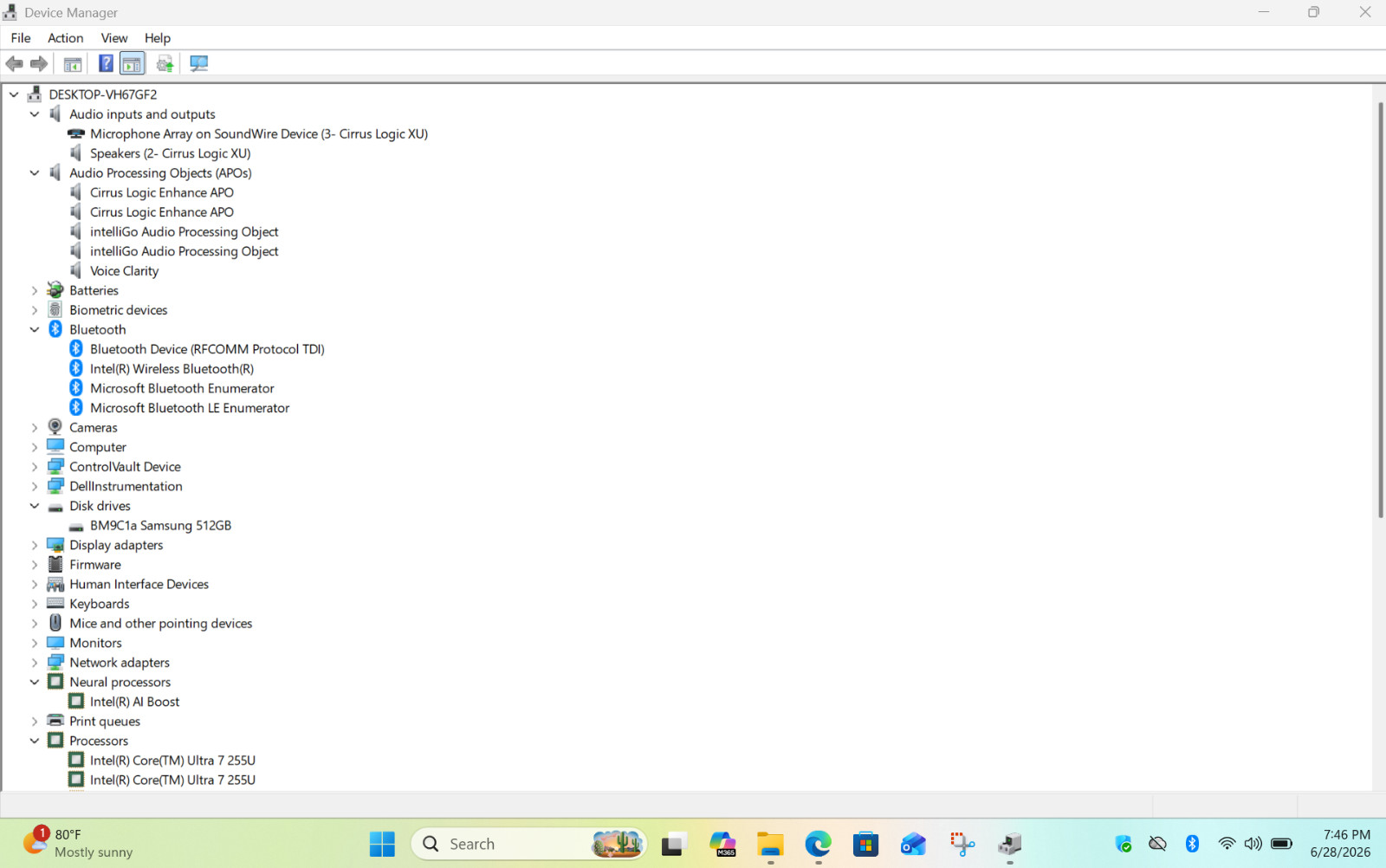Click the Cameras category icon
The width and height of the screenshot is (1386, 868).
click(x=55, y=427)
